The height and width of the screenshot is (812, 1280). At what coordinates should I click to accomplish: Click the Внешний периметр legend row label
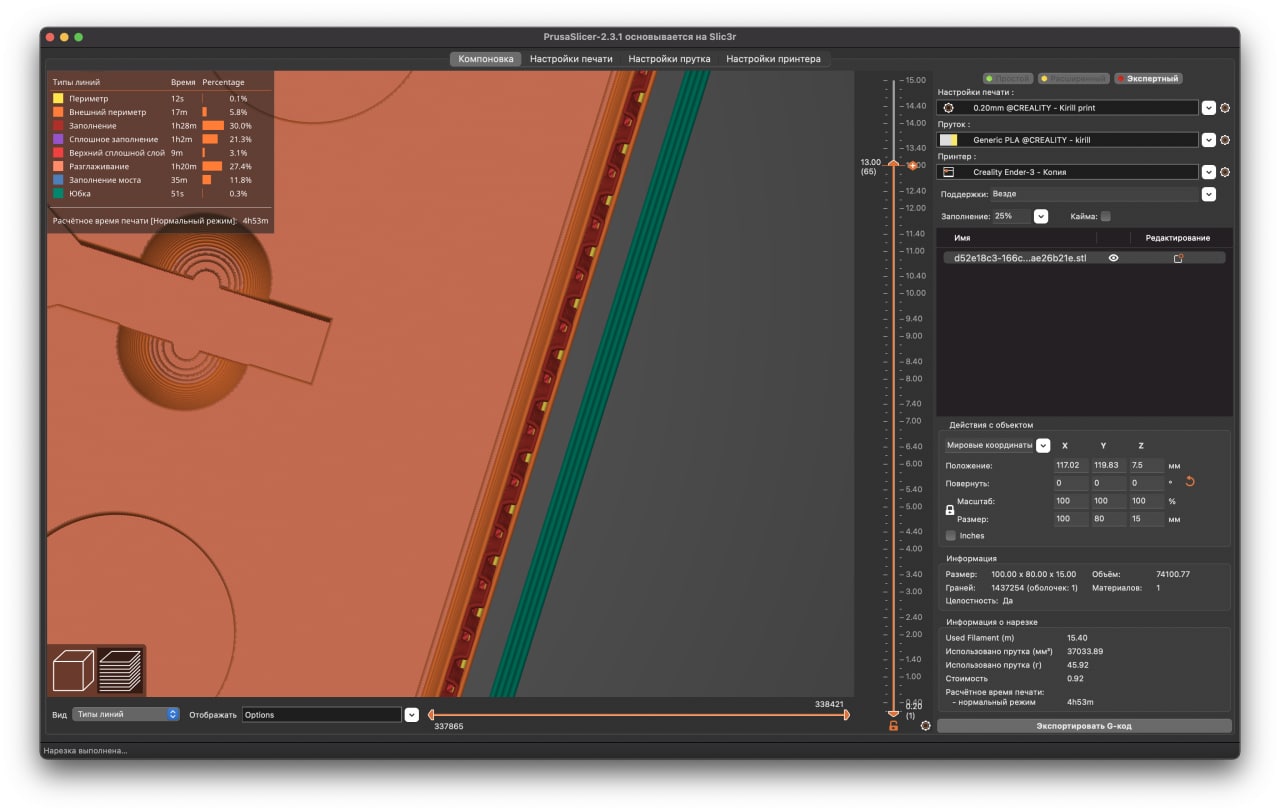point(107,112)
